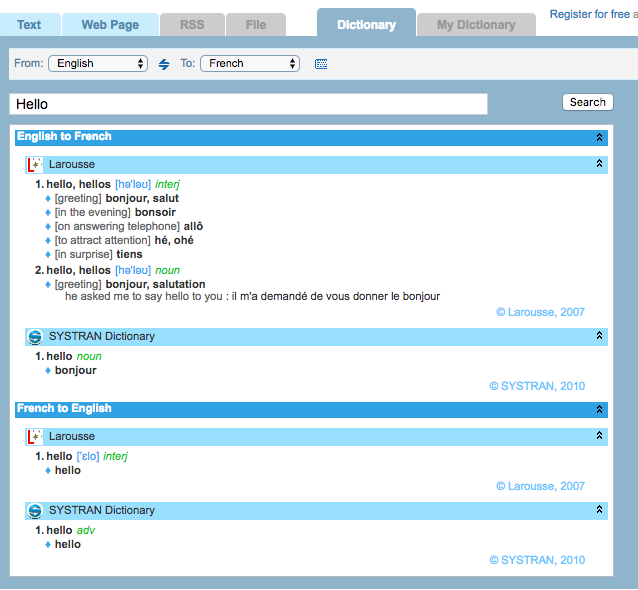Viewport: 638px width, 590px height.
Task: Collapse SYSTRAN Dictionary under French to English
Action: pyautogui.click(x=599, y=511)
